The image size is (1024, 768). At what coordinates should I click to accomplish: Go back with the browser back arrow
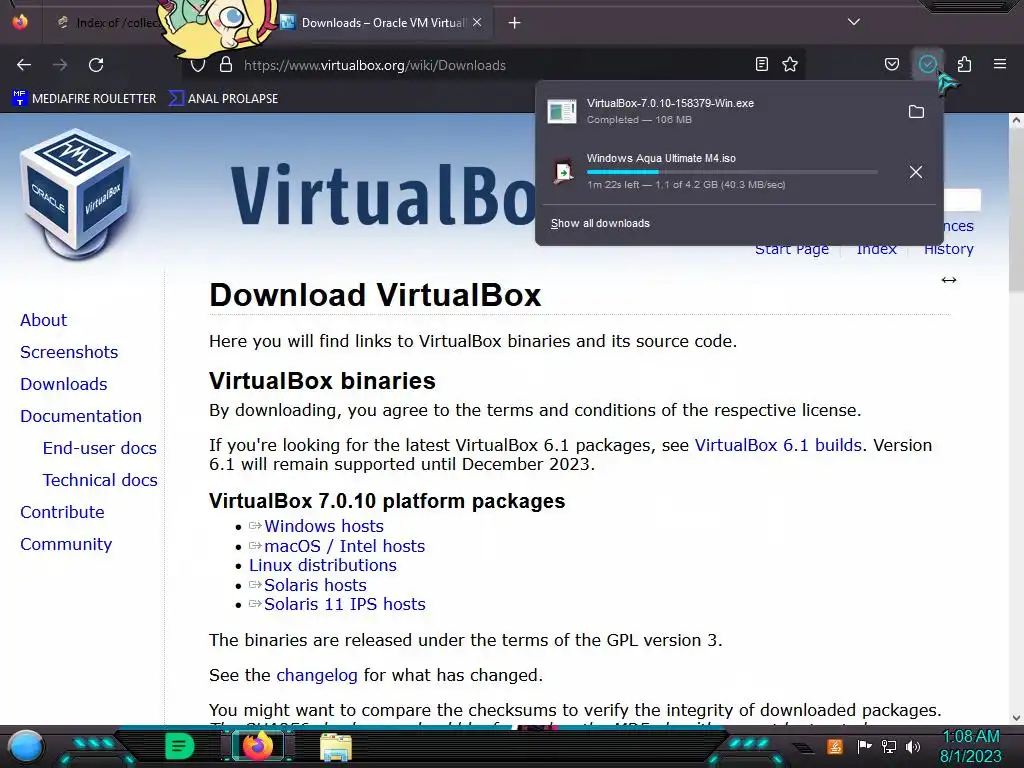pyautogui.click(x=24, y=65)
